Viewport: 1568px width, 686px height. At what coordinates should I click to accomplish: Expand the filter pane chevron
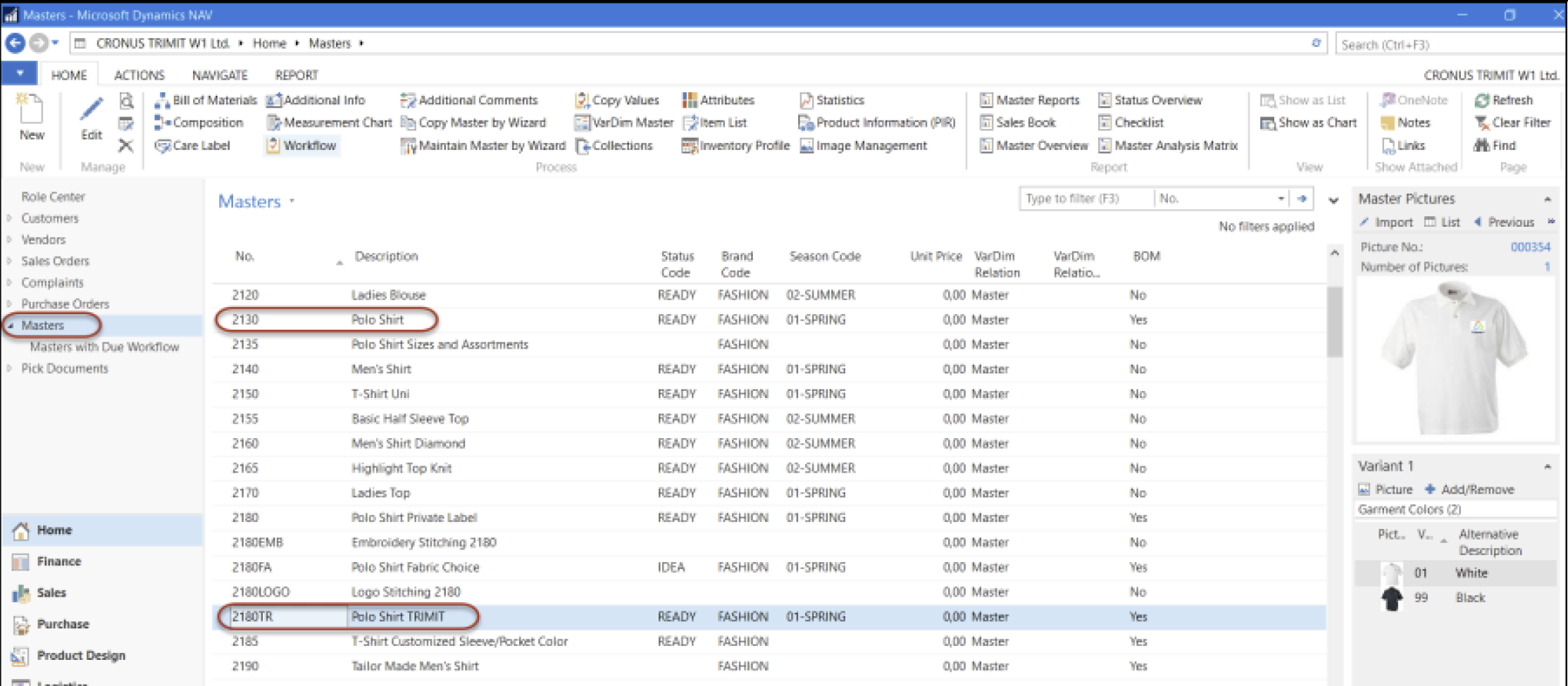point(1333,200)
